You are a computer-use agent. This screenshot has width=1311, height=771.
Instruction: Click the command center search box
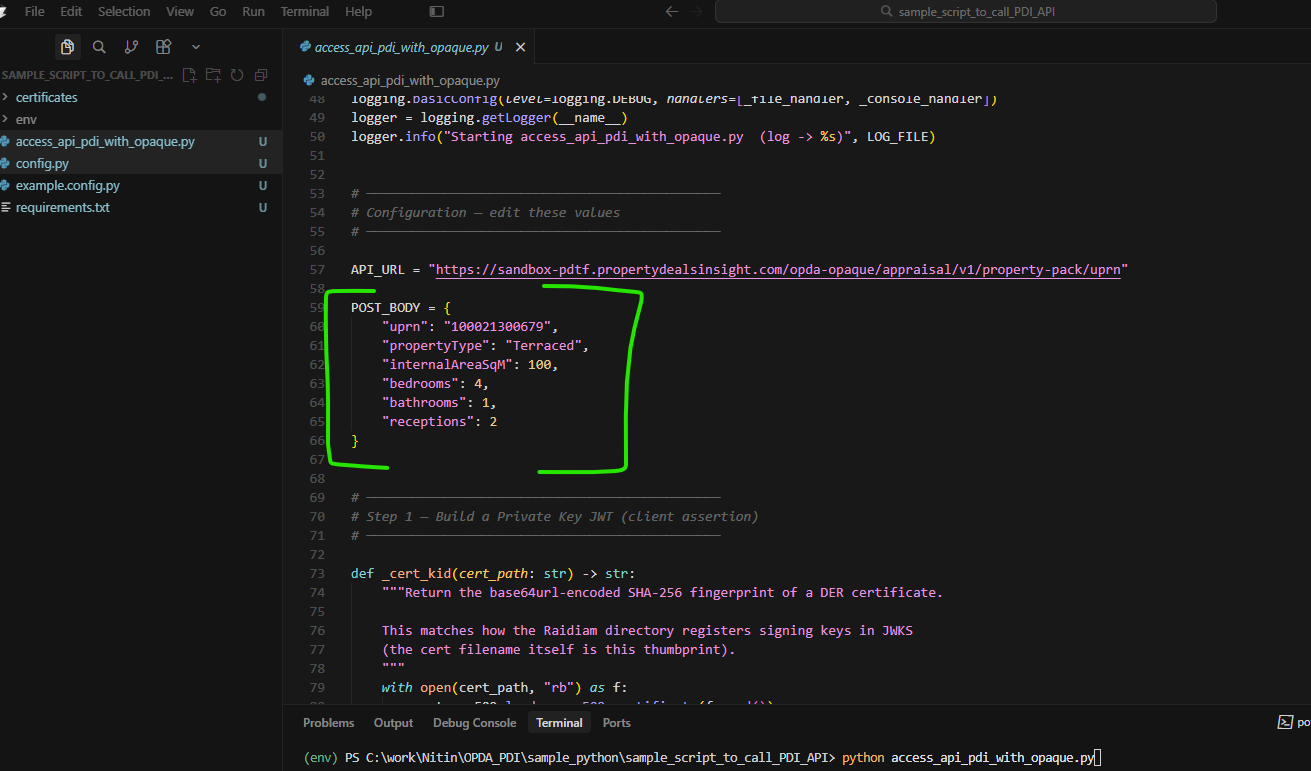(x=965, y=12)
